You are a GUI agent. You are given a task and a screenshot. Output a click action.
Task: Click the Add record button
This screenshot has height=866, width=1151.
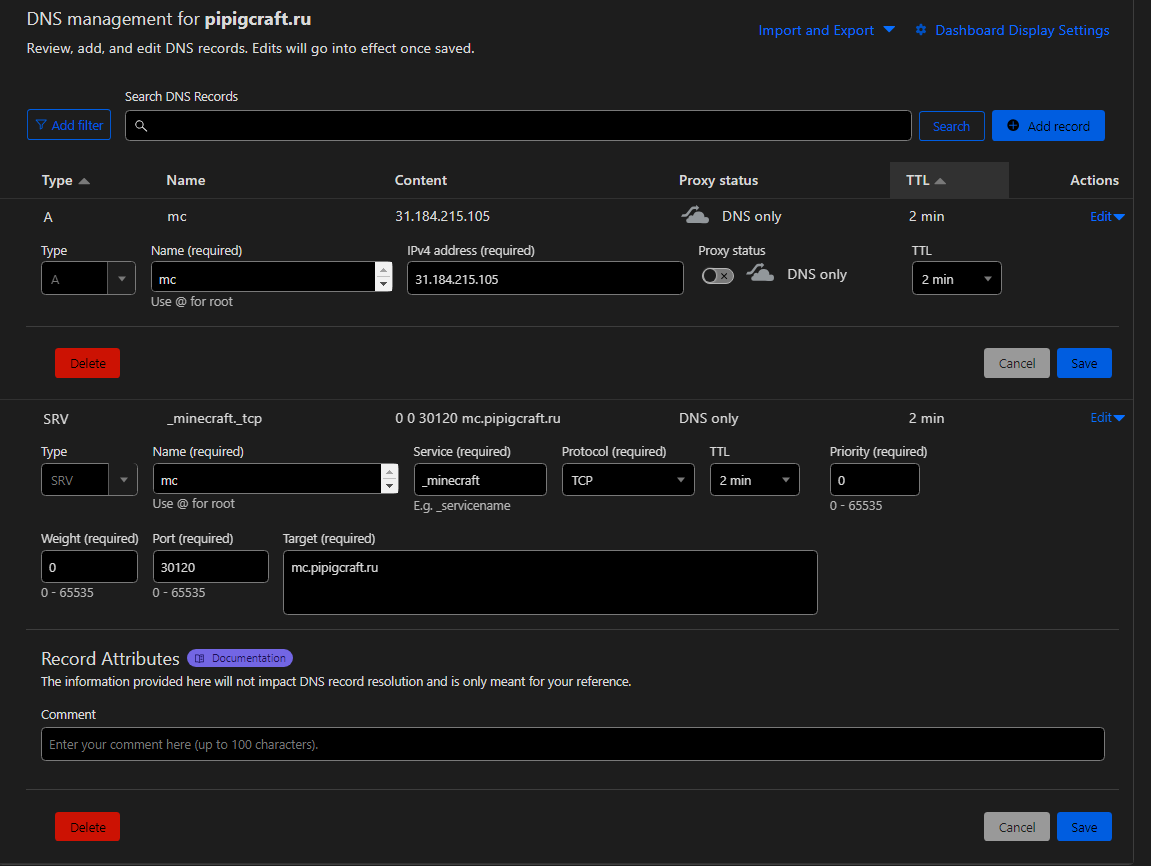click(1048, 125)
